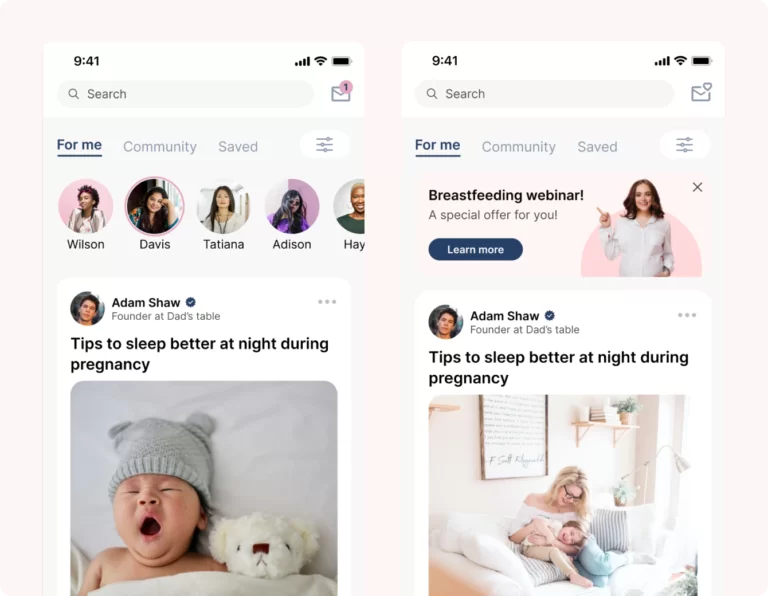Viewport: 768px width, 596px height.
Task: Click the Learn more button
Action: [475, 249]
